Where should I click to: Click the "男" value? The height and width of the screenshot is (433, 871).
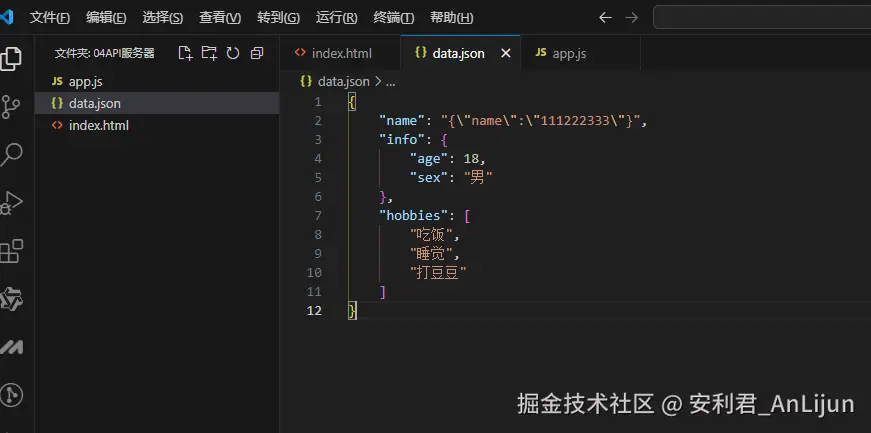click(478, 177)
